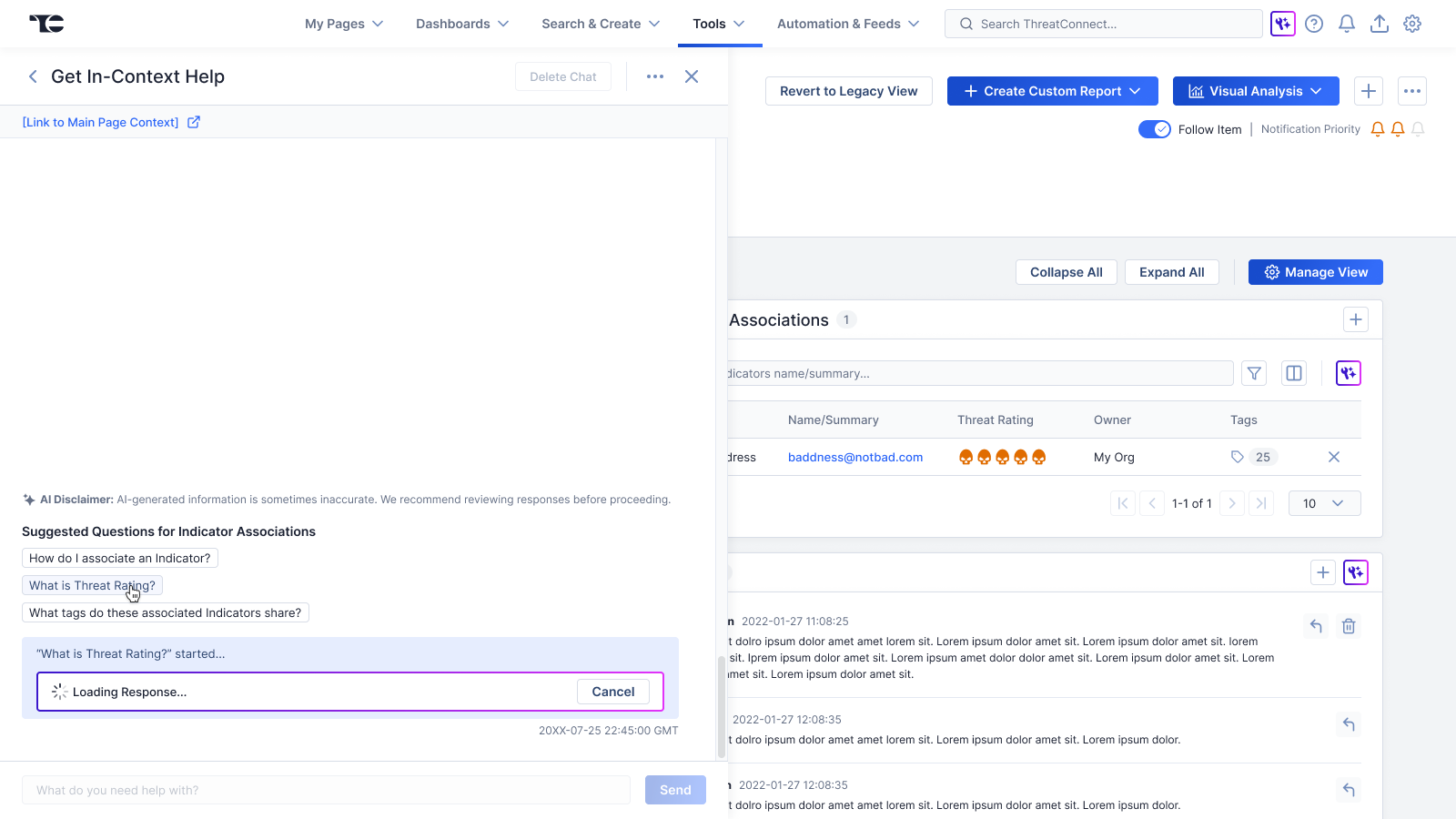Open the Automation & Feeds menu

[x=847, y=24]
